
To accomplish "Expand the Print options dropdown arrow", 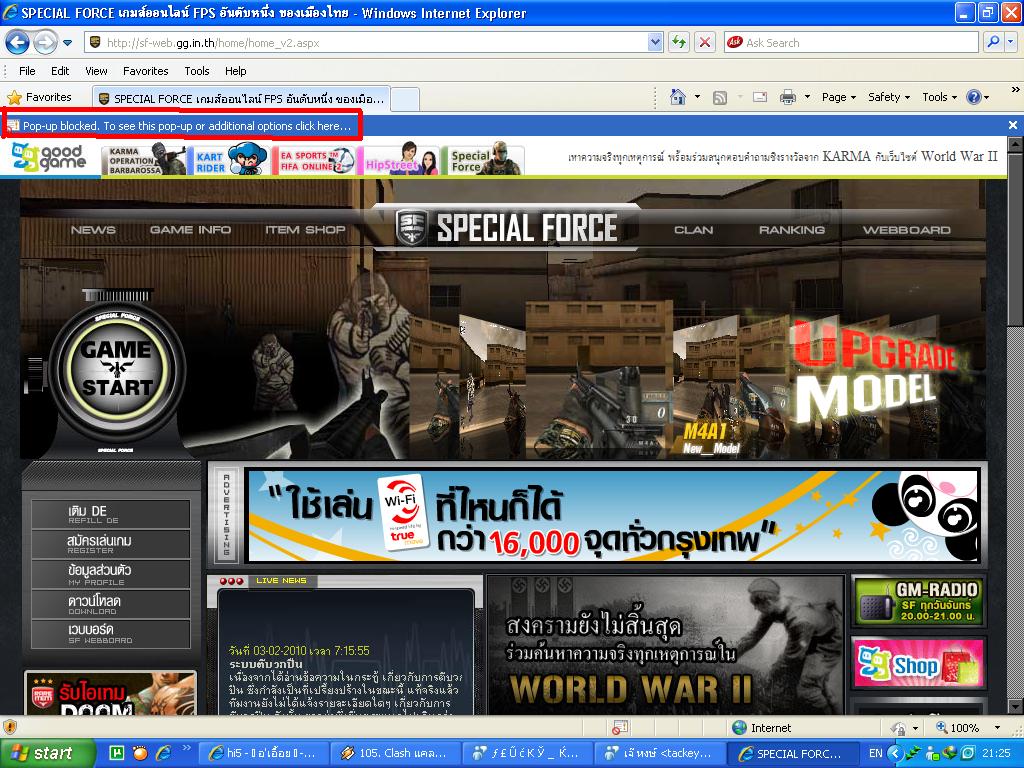I will click(x=807, y=97).
